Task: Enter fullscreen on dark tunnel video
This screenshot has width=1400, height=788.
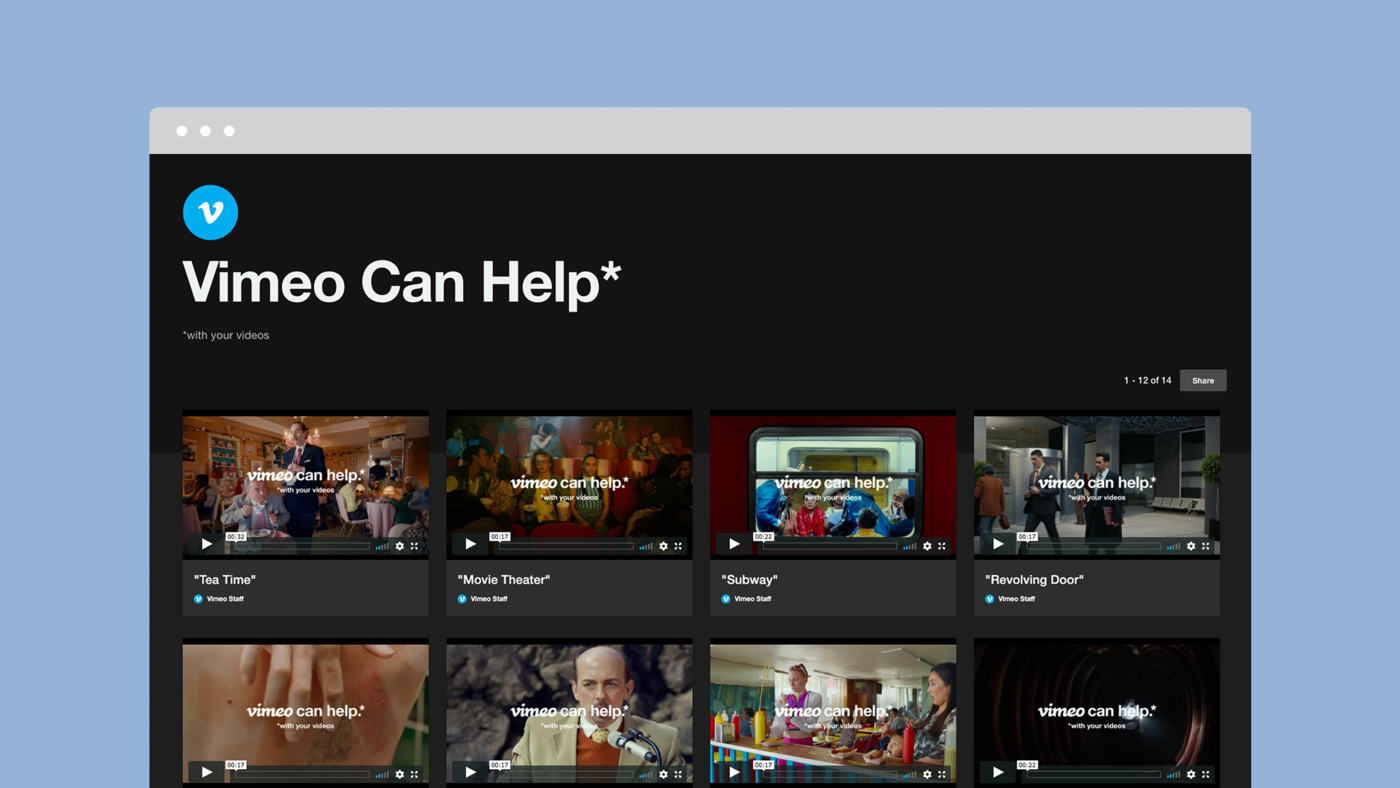Action: 1206,774
